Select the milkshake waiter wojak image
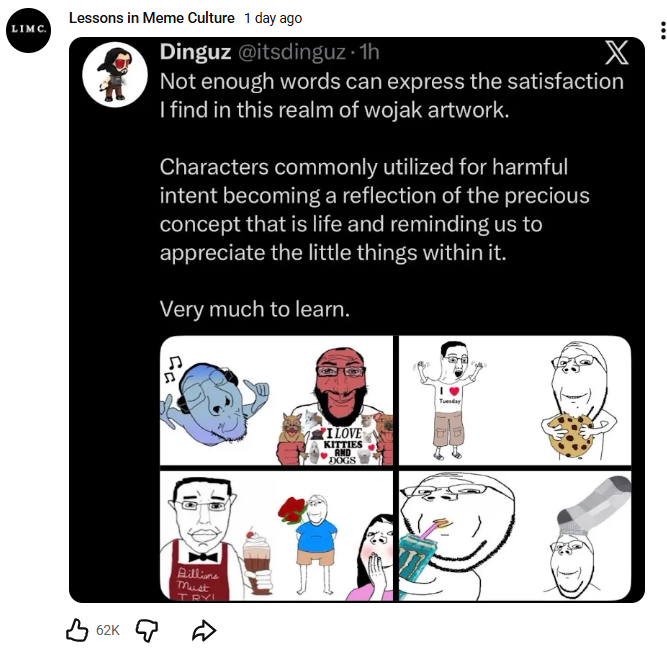667x657 pixels. tap(217, 539)
